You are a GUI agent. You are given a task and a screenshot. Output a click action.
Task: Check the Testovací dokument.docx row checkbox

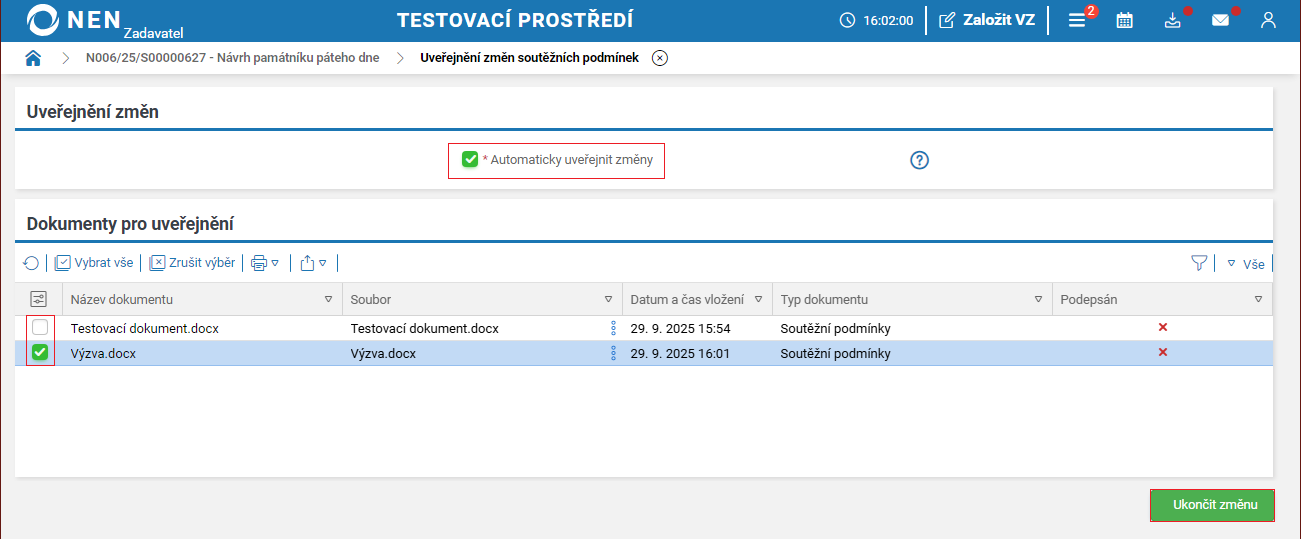click(40, 327)
